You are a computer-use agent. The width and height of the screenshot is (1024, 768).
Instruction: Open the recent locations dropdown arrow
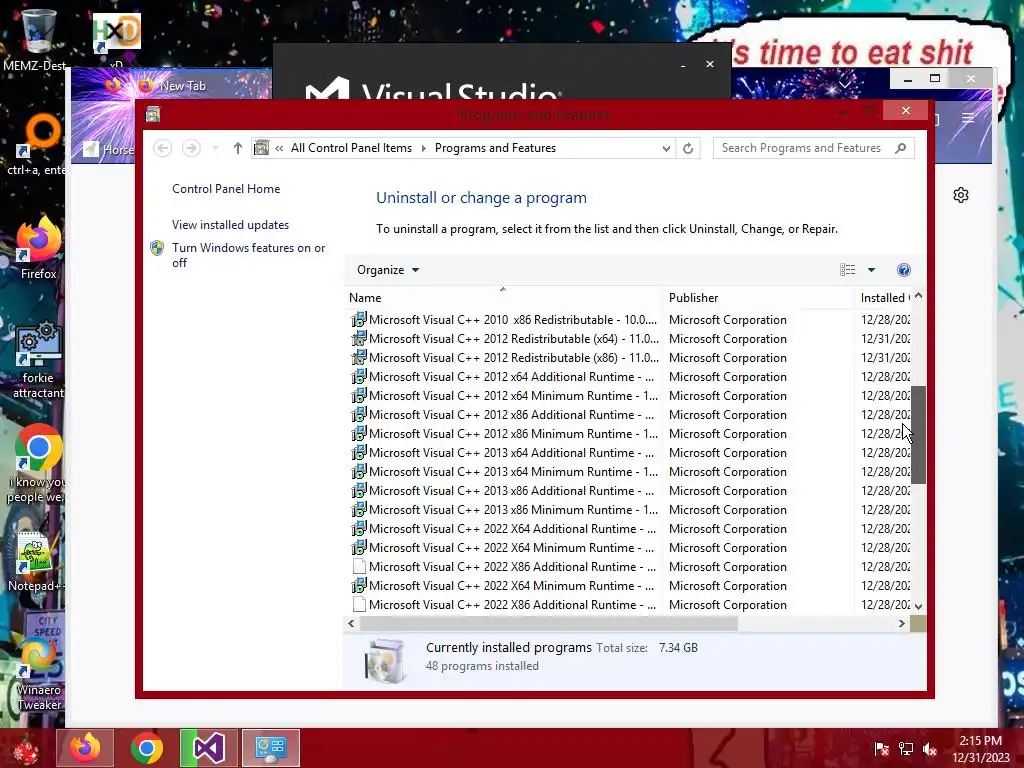coord(216,148)
